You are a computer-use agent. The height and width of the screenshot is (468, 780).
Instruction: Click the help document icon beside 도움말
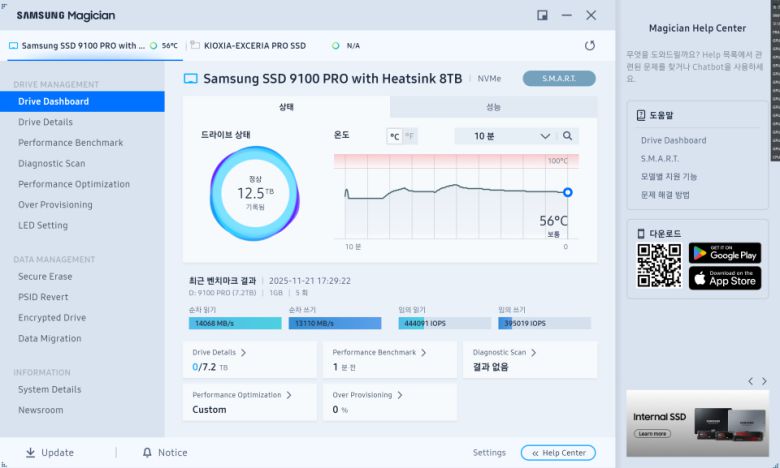(x=641, y=115)
